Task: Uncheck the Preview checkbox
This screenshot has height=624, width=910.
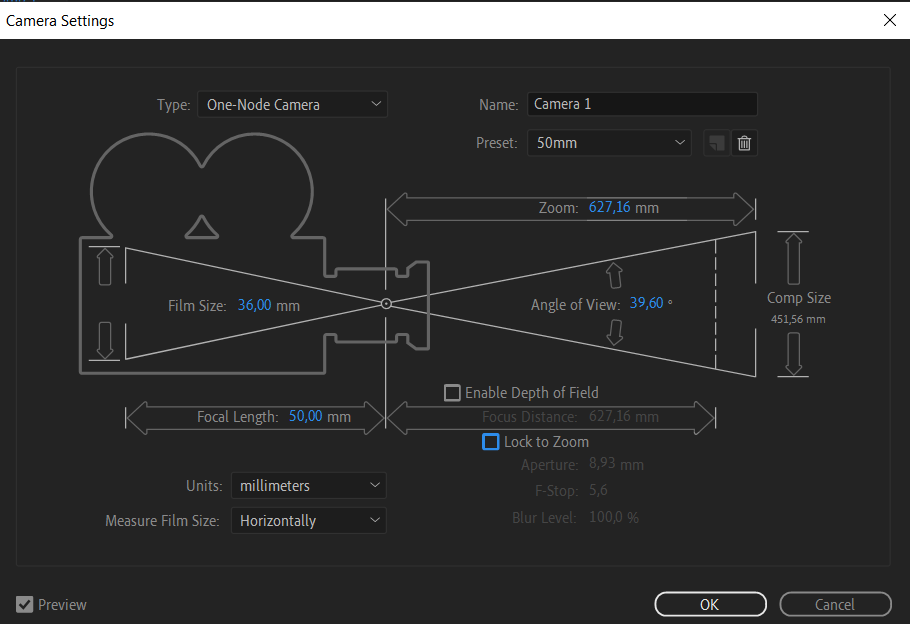Action: point(25,604)
